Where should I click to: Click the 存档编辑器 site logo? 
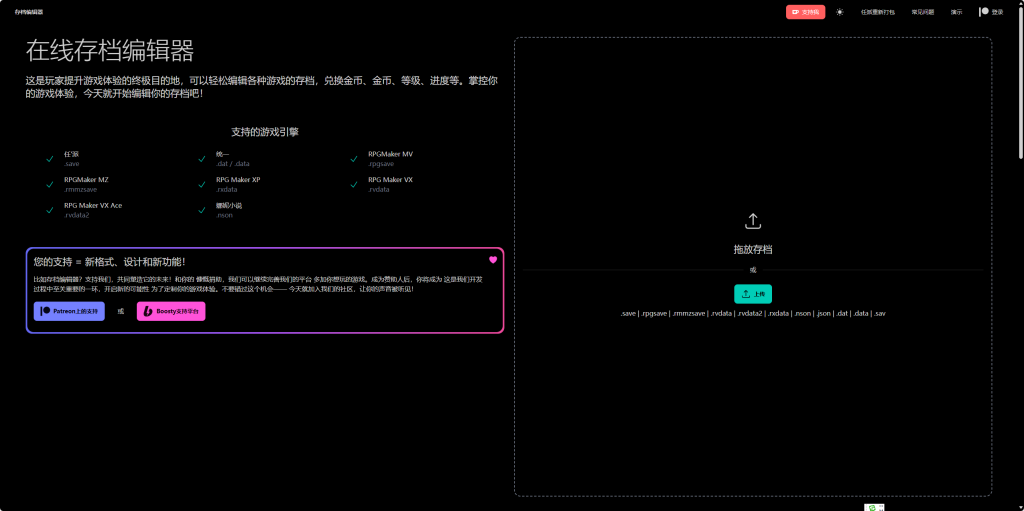[x=29, y=12]
